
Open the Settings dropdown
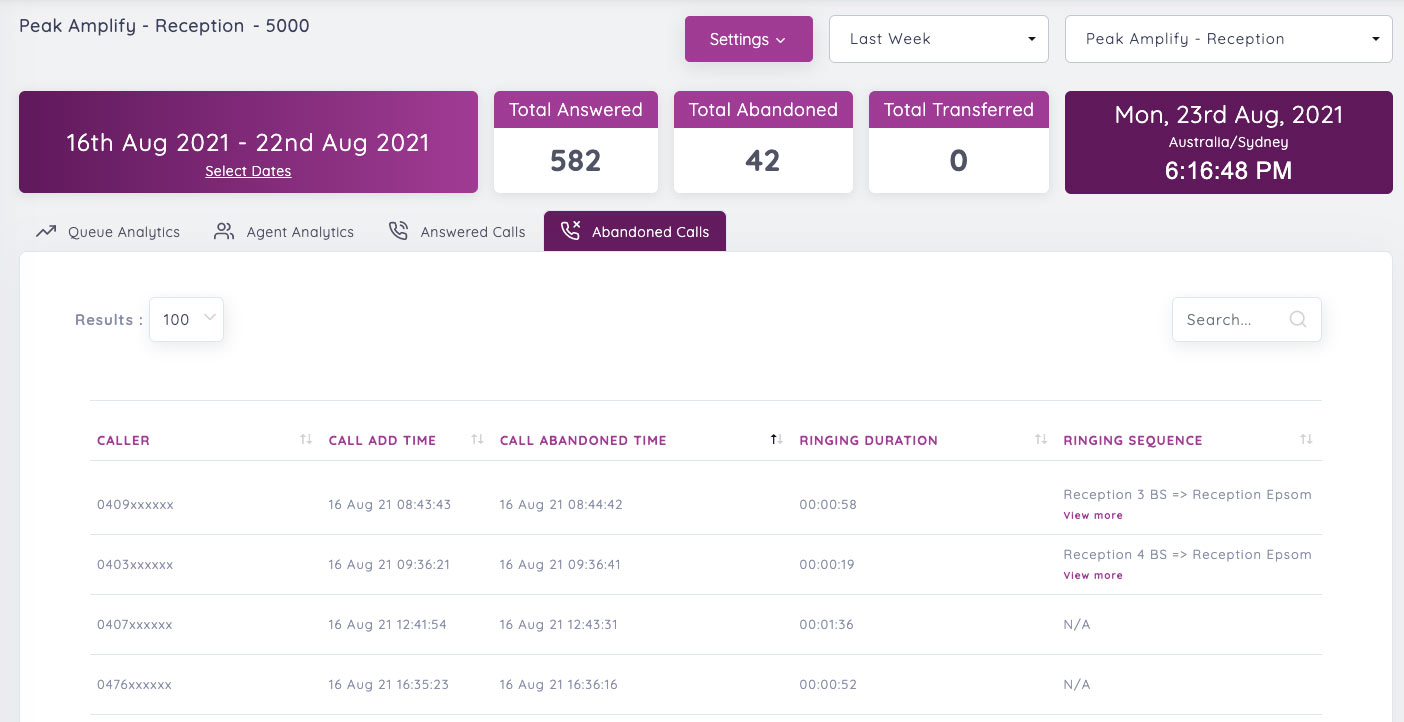pos(748,39)
